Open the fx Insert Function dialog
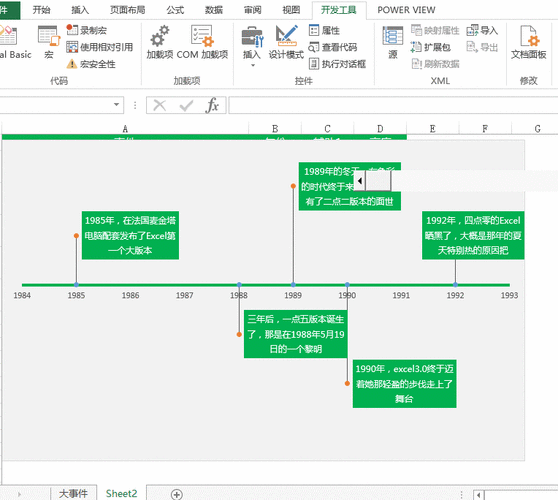This screenshot has height=500, width=558. pos(212,105)
